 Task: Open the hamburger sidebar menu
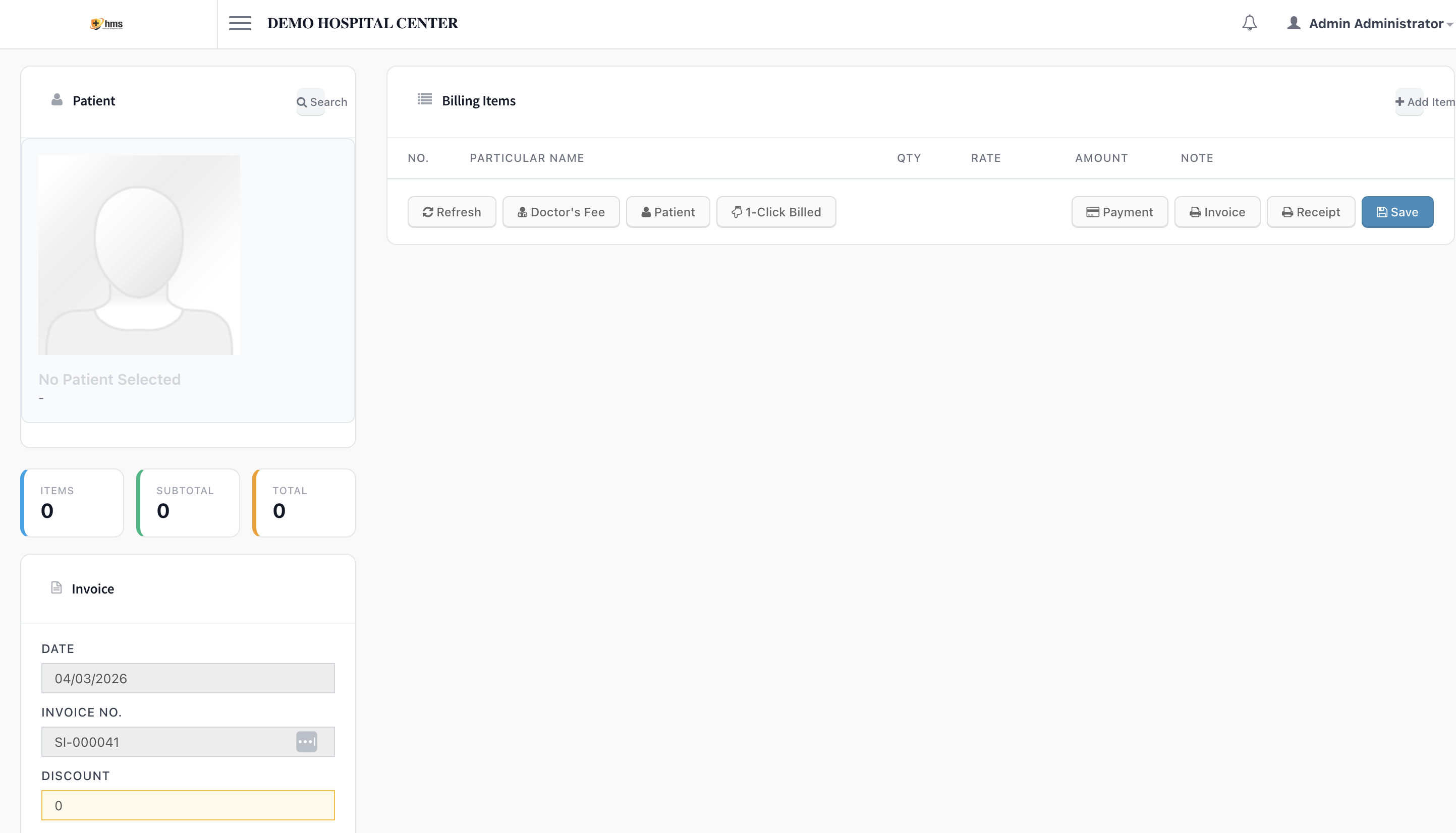click(x=240, y=24)
